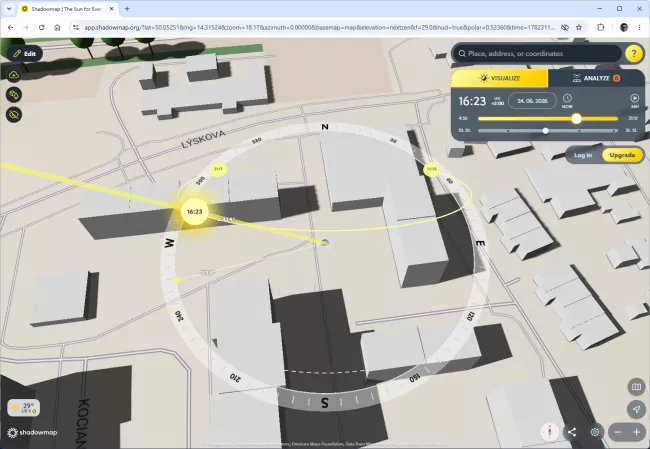Open the UTC +2:00 timezone selector
Screen dimensions: 650x449
pos(497,101)
